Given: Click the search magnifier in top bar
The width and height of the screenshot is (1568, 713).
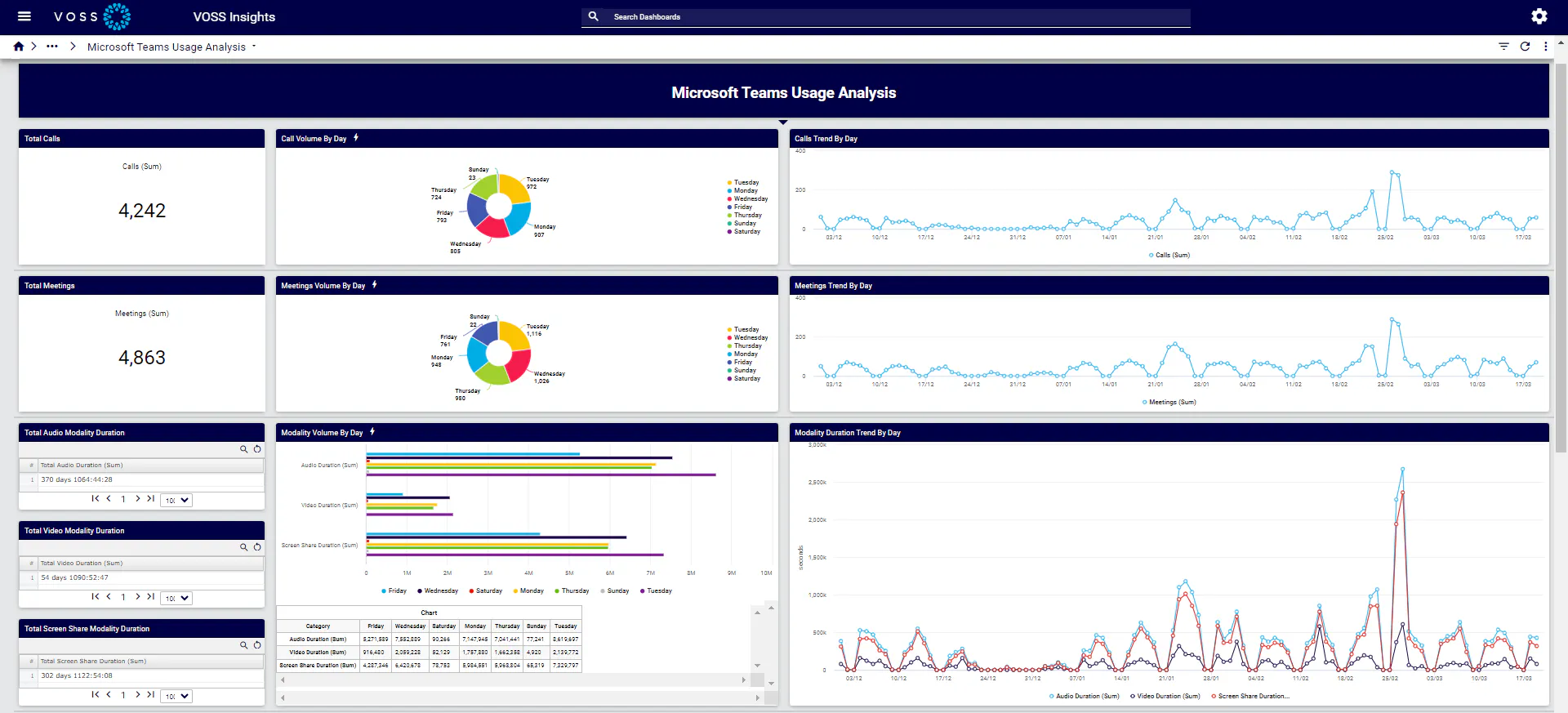Looking at the screenshot, I should pos(594,16).
